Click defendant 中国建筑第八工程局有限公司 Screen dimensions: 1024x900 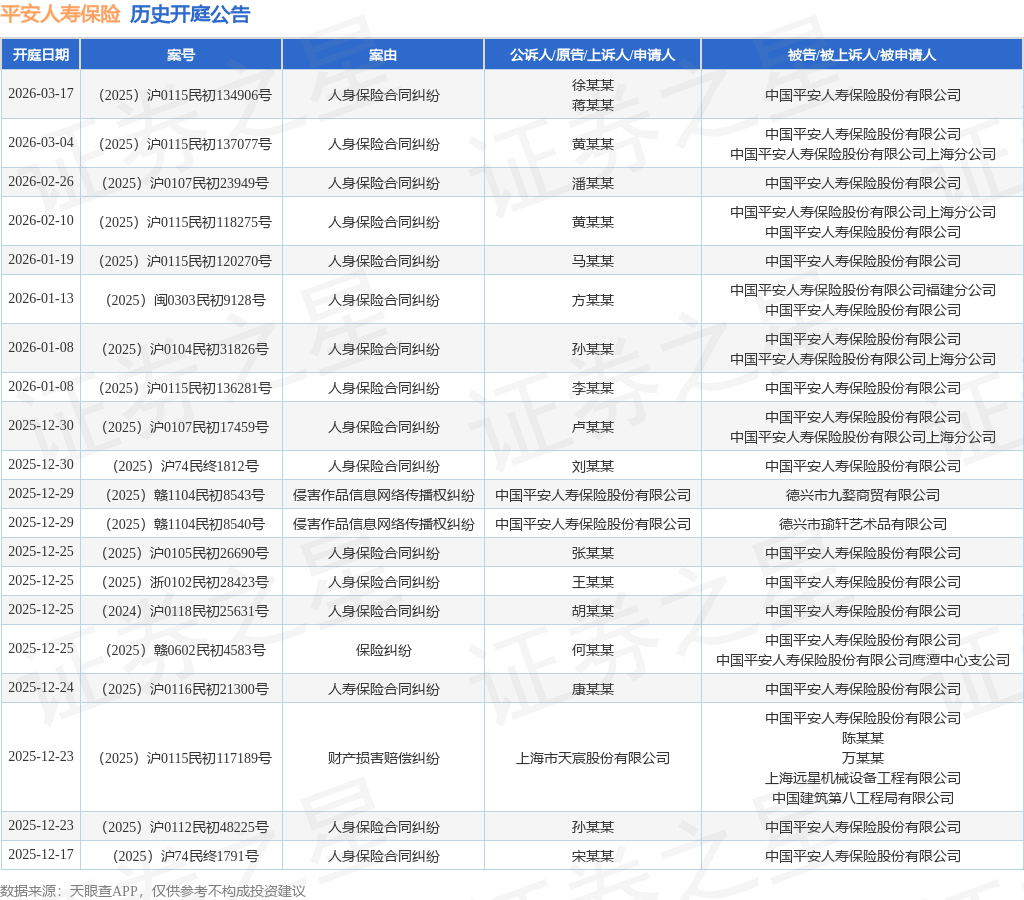[863, 798]
